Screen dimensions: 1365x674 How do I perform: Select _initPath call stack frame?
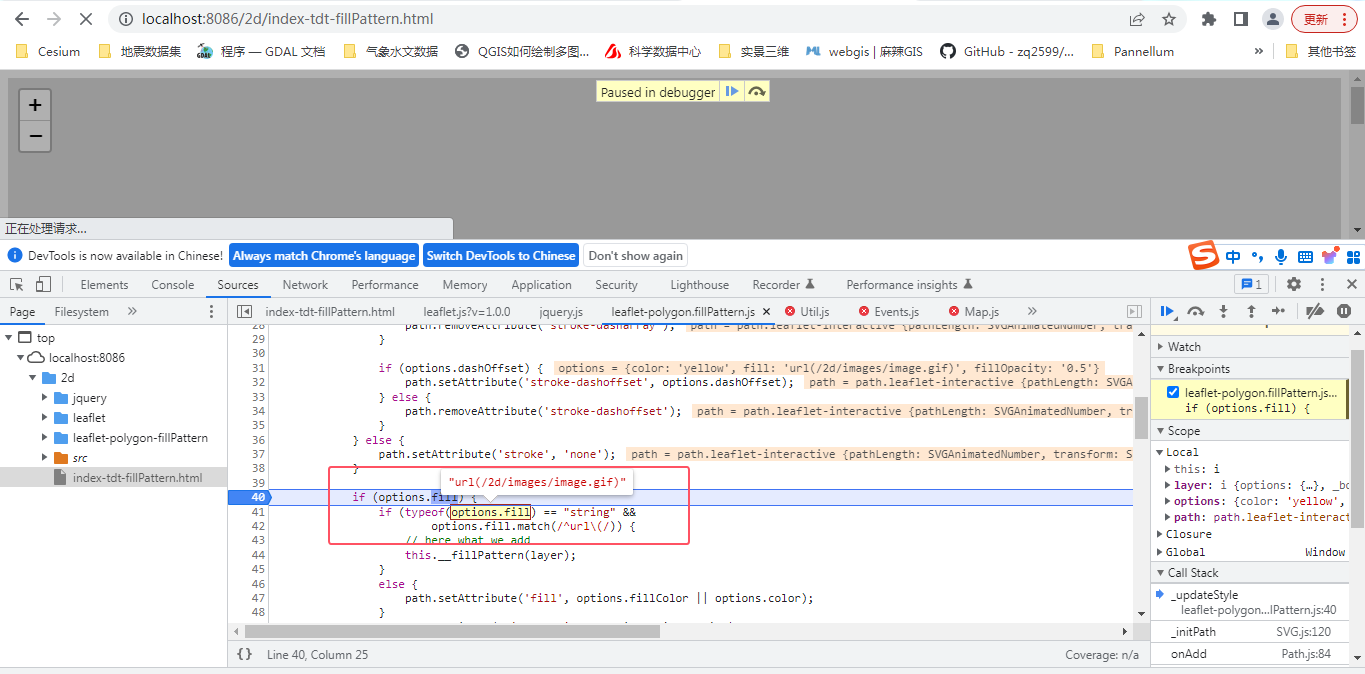(x=1250, y=632)
